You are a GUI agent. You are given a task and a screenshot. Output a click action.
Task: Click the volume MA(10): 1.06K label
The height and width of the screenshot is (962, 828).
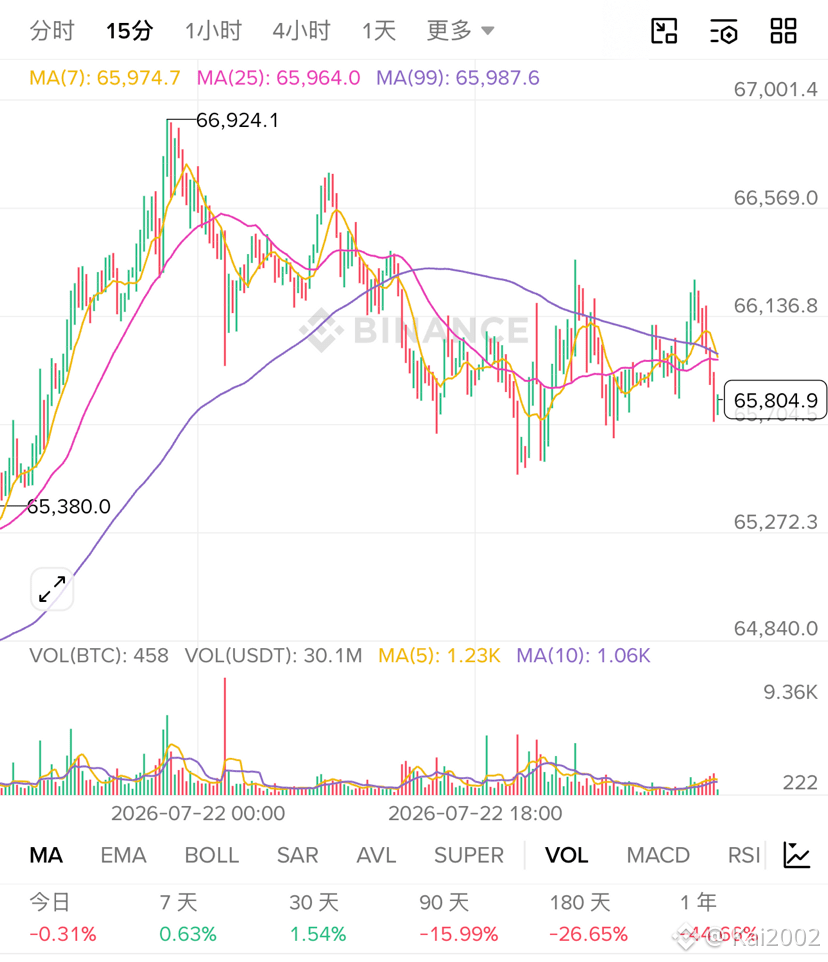coord(583,655)
